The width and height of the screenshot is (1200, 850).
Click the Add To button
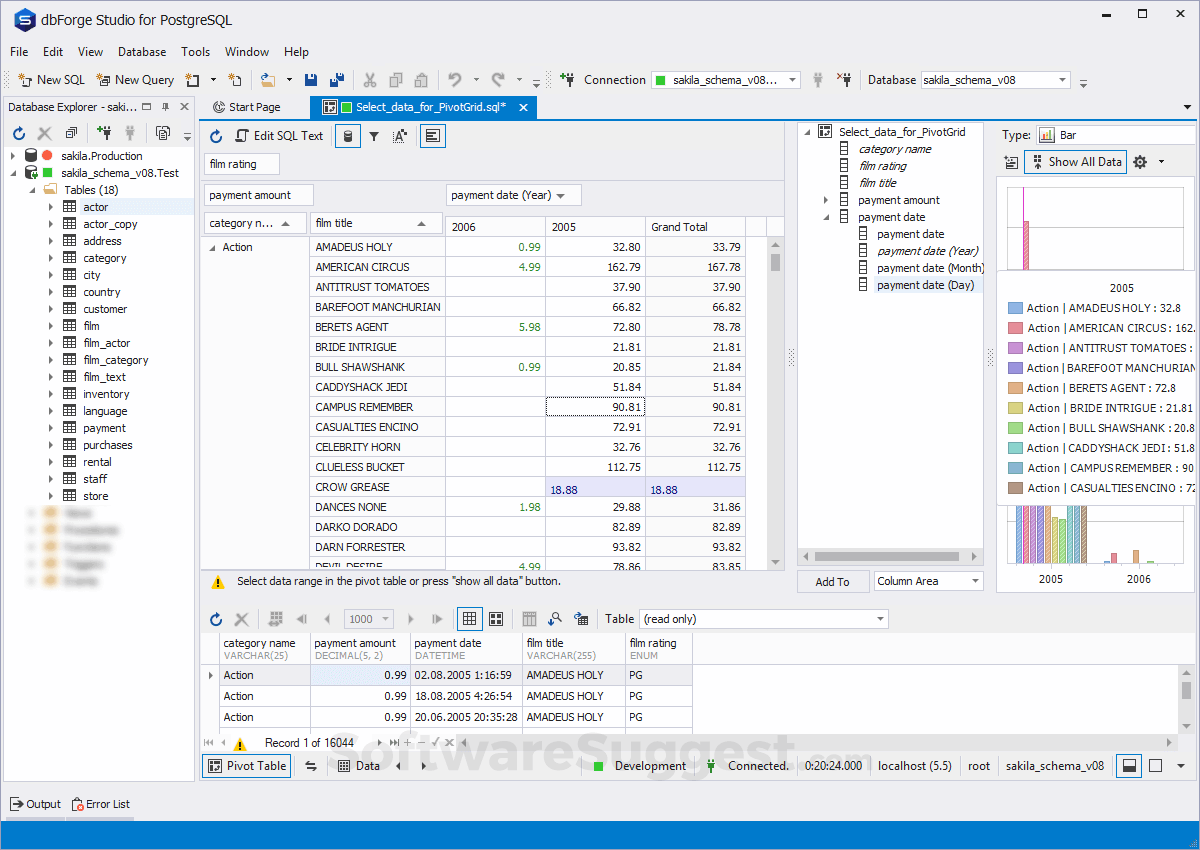[x=833, y=581]
